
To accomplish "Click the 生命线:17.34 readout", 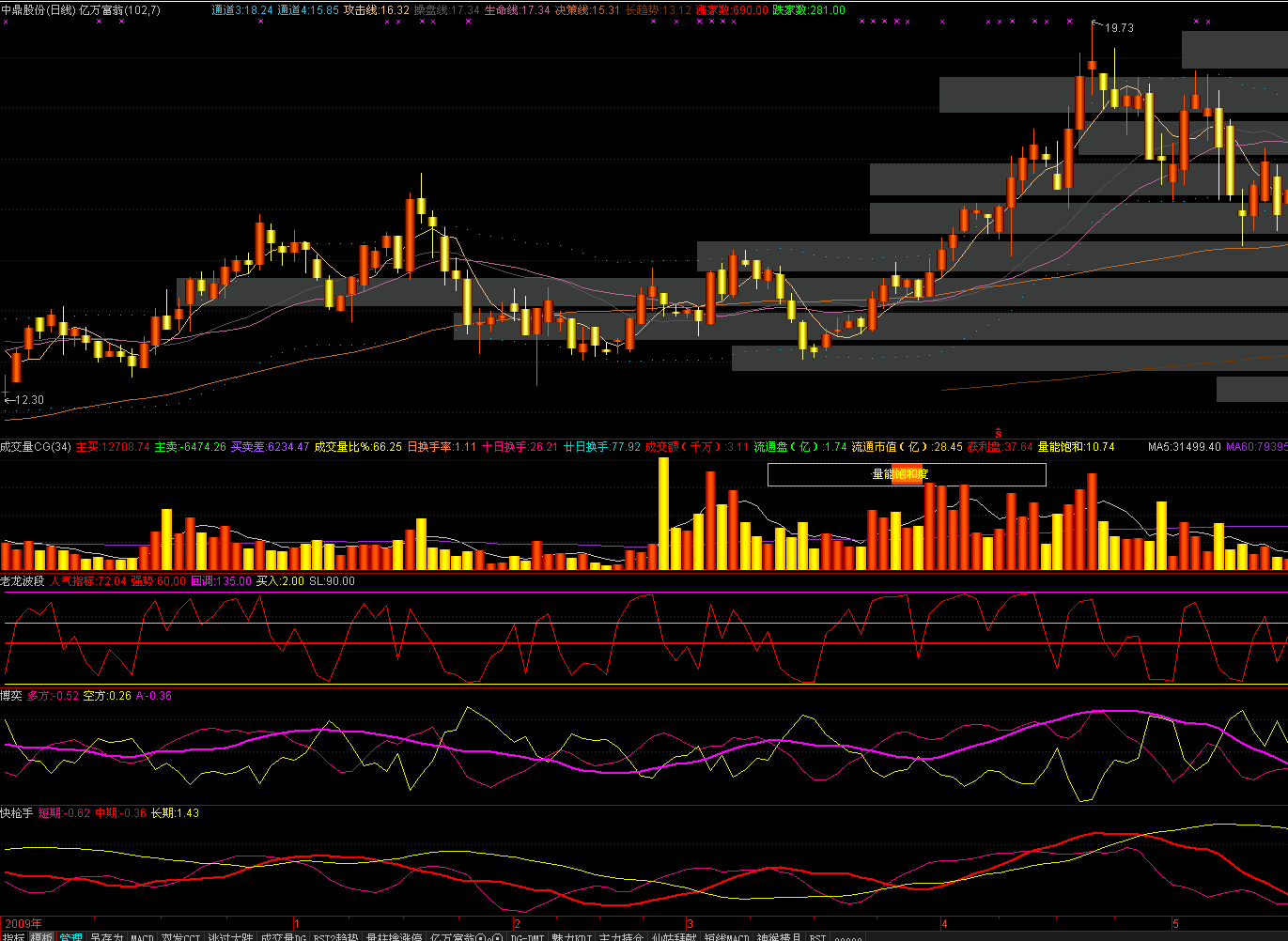I will [x=518, y=10].
